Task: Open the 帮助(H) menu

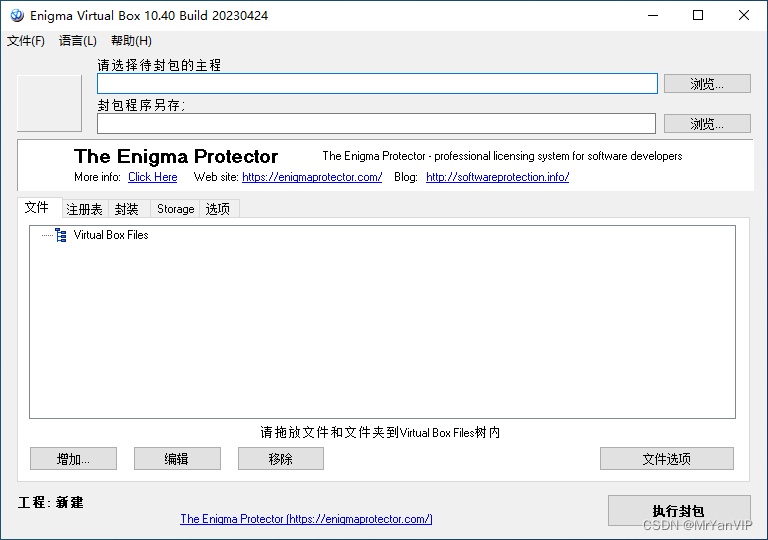Action: 131,41
